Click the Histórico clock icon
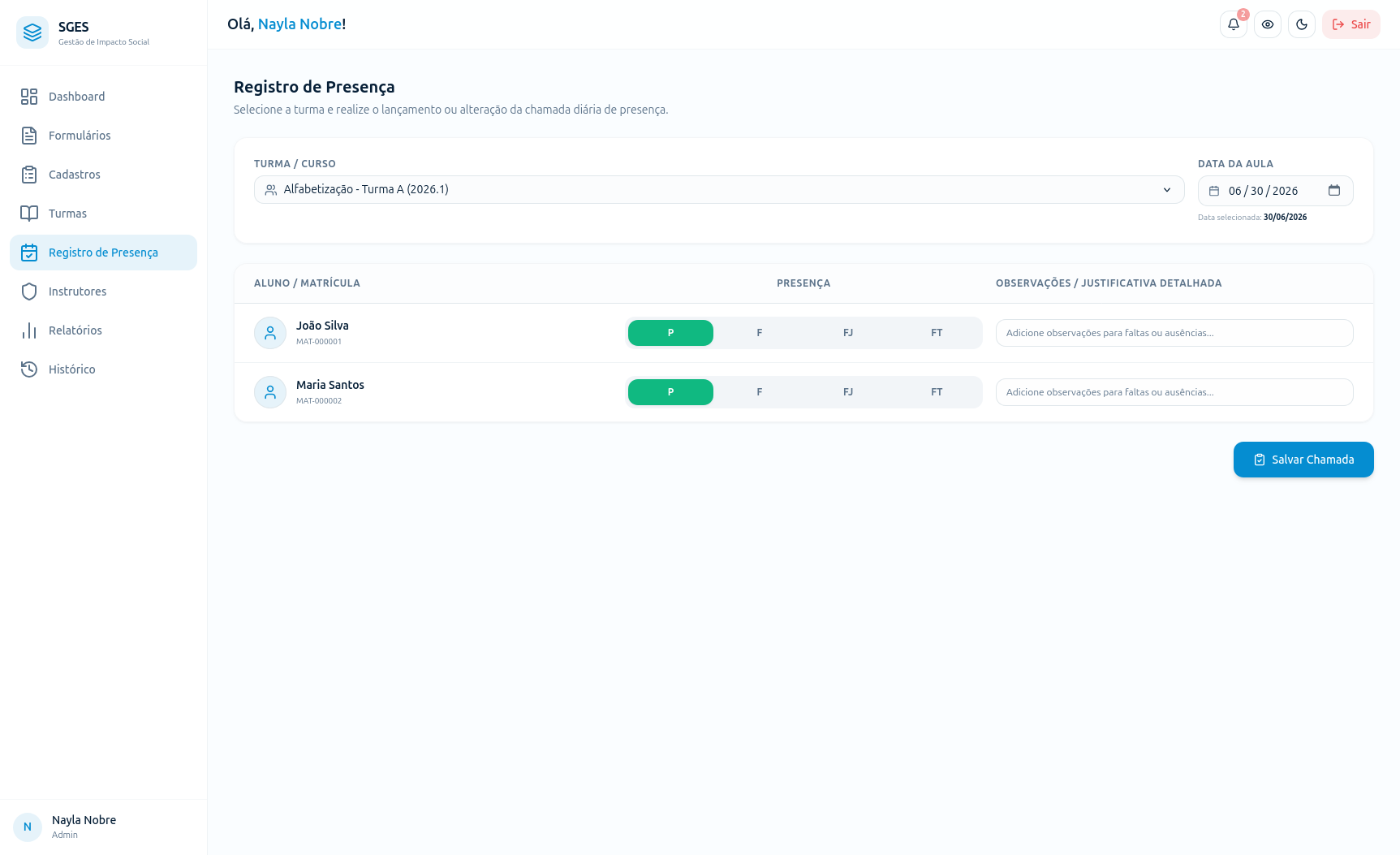The width and height of the screenshot is (1400, 855). (29, 369)
